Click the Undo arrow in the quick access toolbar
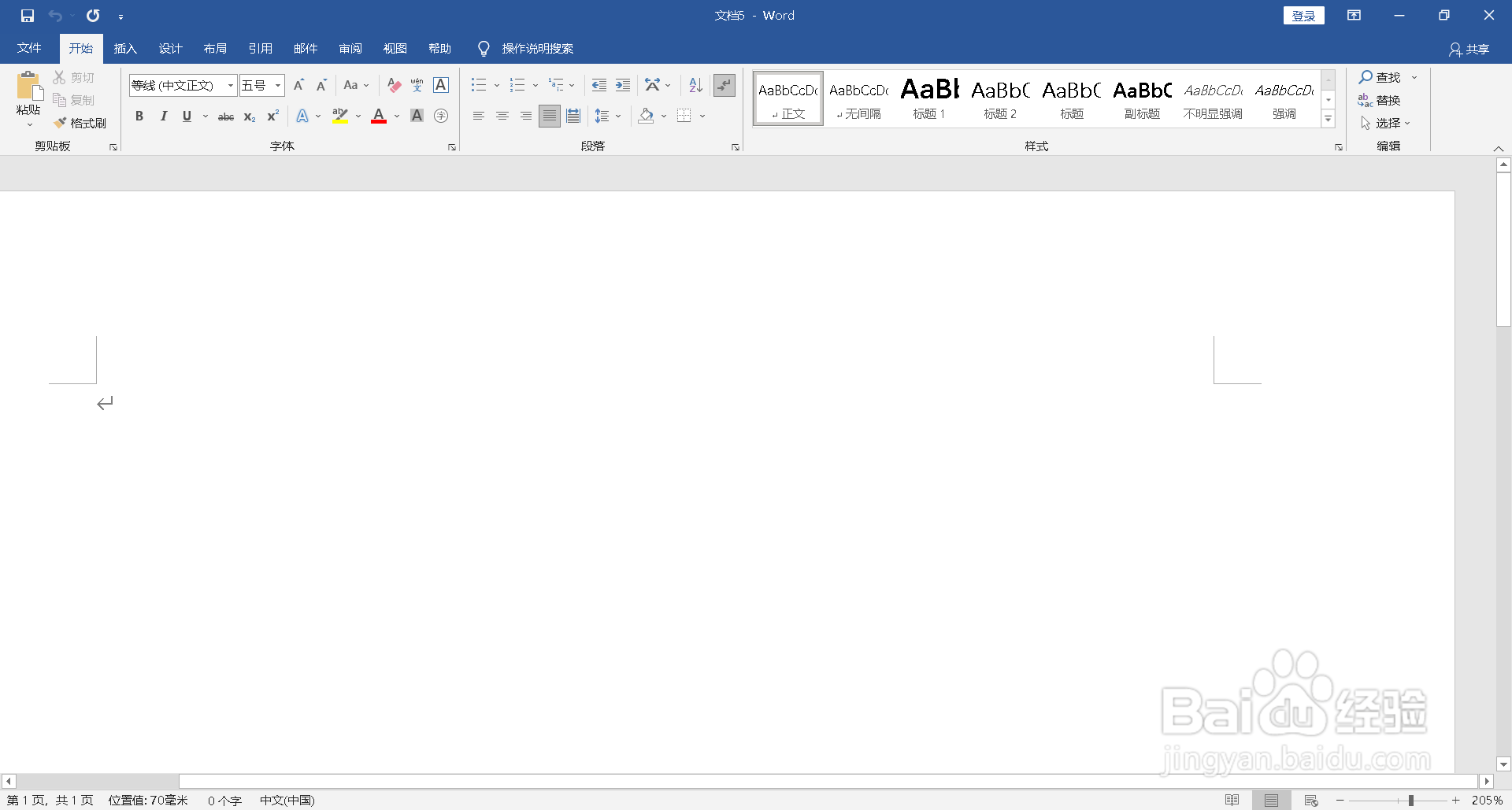The height and width of the screenshot is (810, 1512). point(55,16)
